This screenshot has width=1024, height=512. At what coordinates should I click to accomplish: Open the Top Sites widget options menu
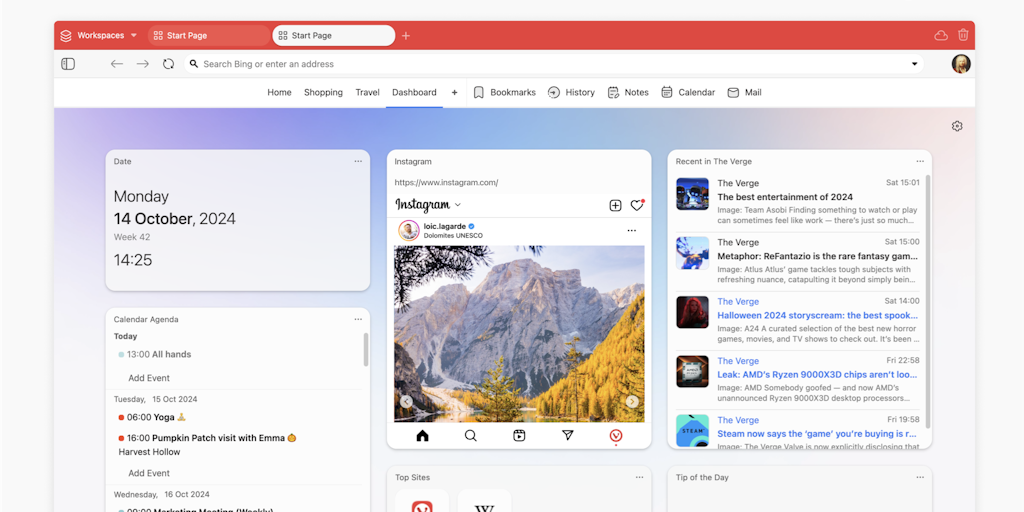[639, 477]
